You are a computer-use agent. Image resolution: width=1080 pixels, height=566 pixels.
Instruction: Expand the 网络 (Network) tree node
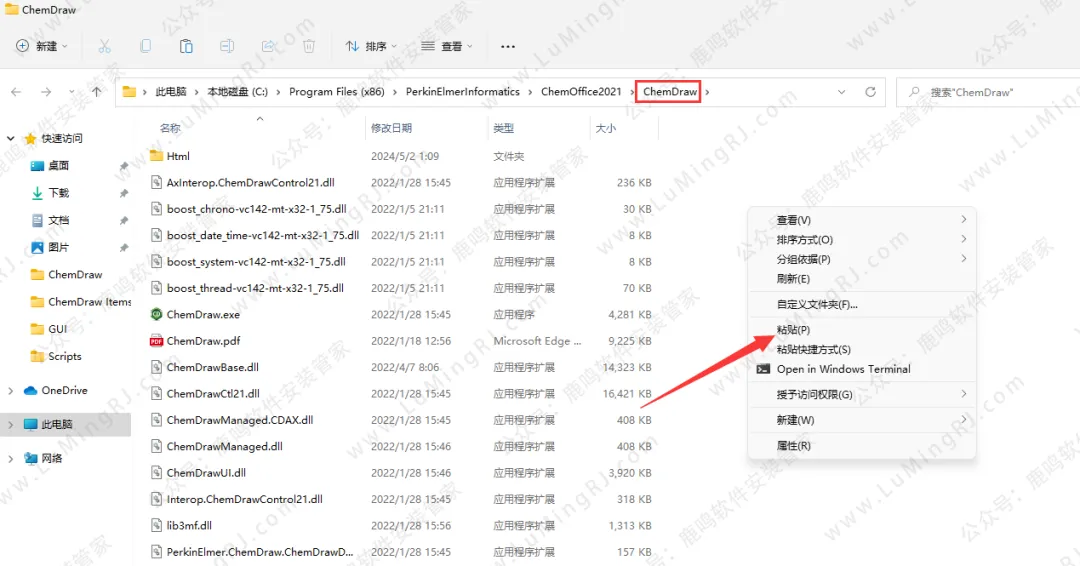(x=11, y=458)
